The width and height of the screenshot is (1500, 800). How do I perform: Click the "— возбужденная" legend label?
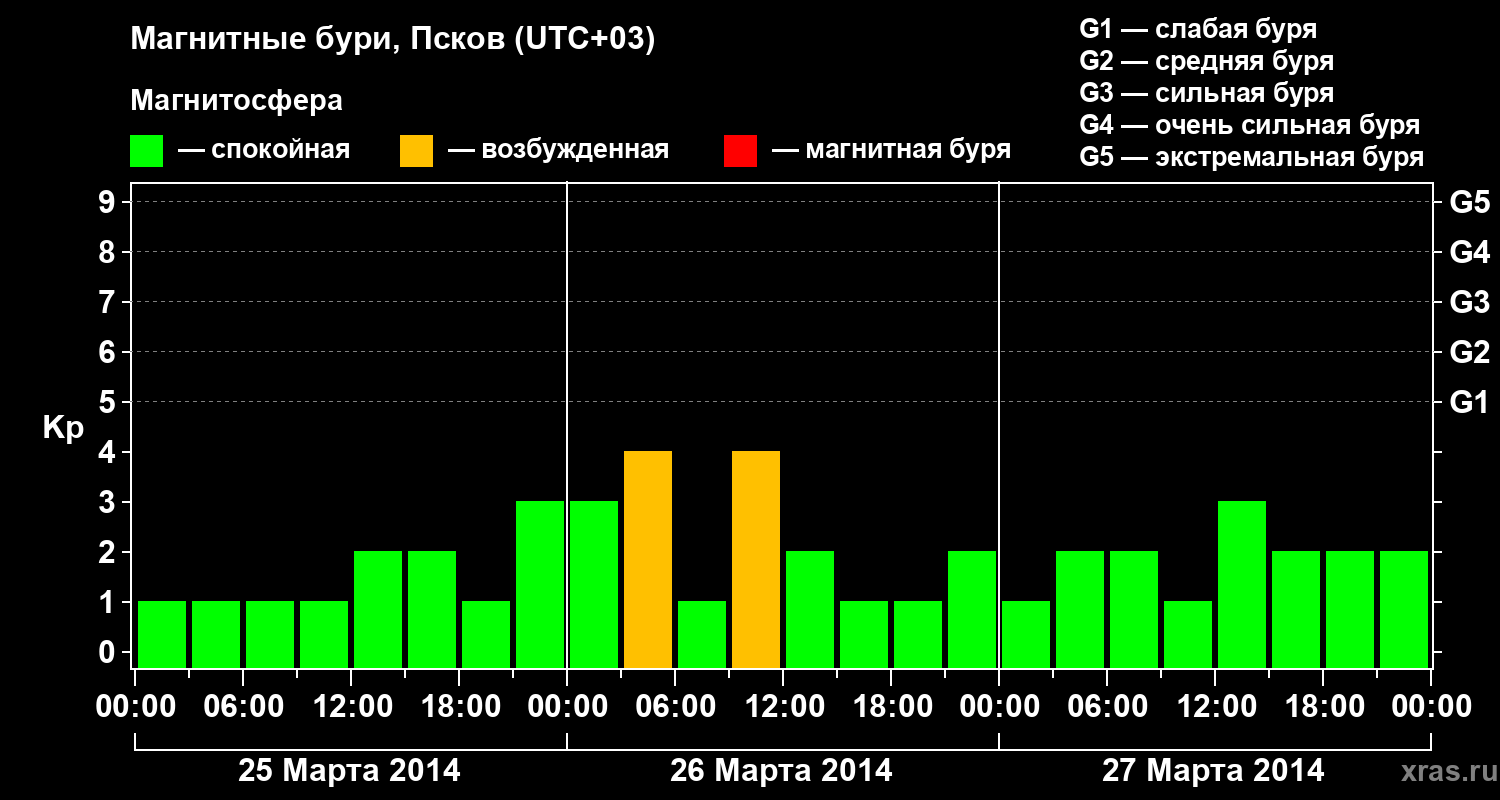pyautogui.click(x=558, y=151)
